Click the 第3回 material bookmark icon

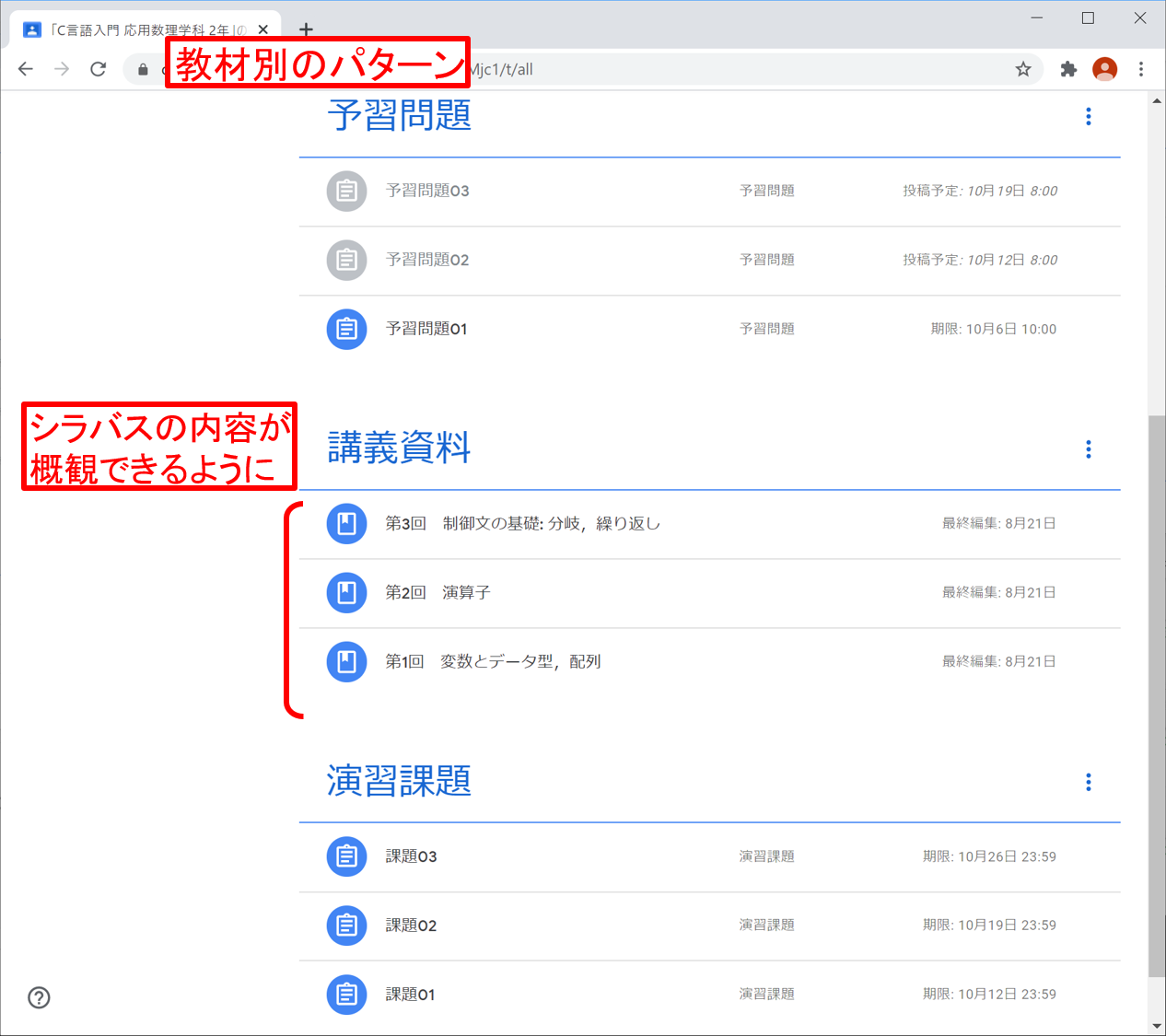point(347,523)
